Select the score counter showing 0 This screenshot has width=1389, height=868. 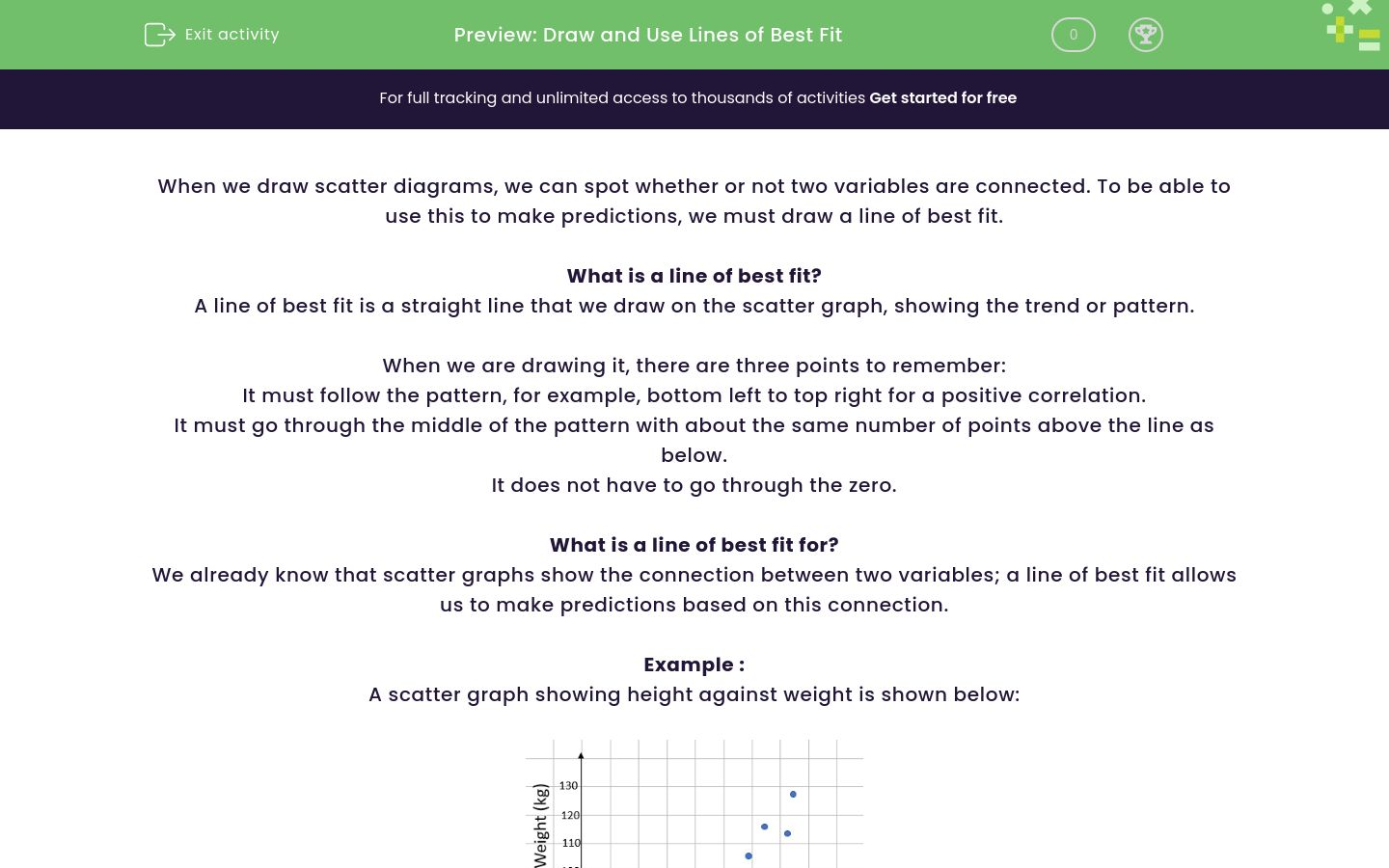tap(1073, 35)
